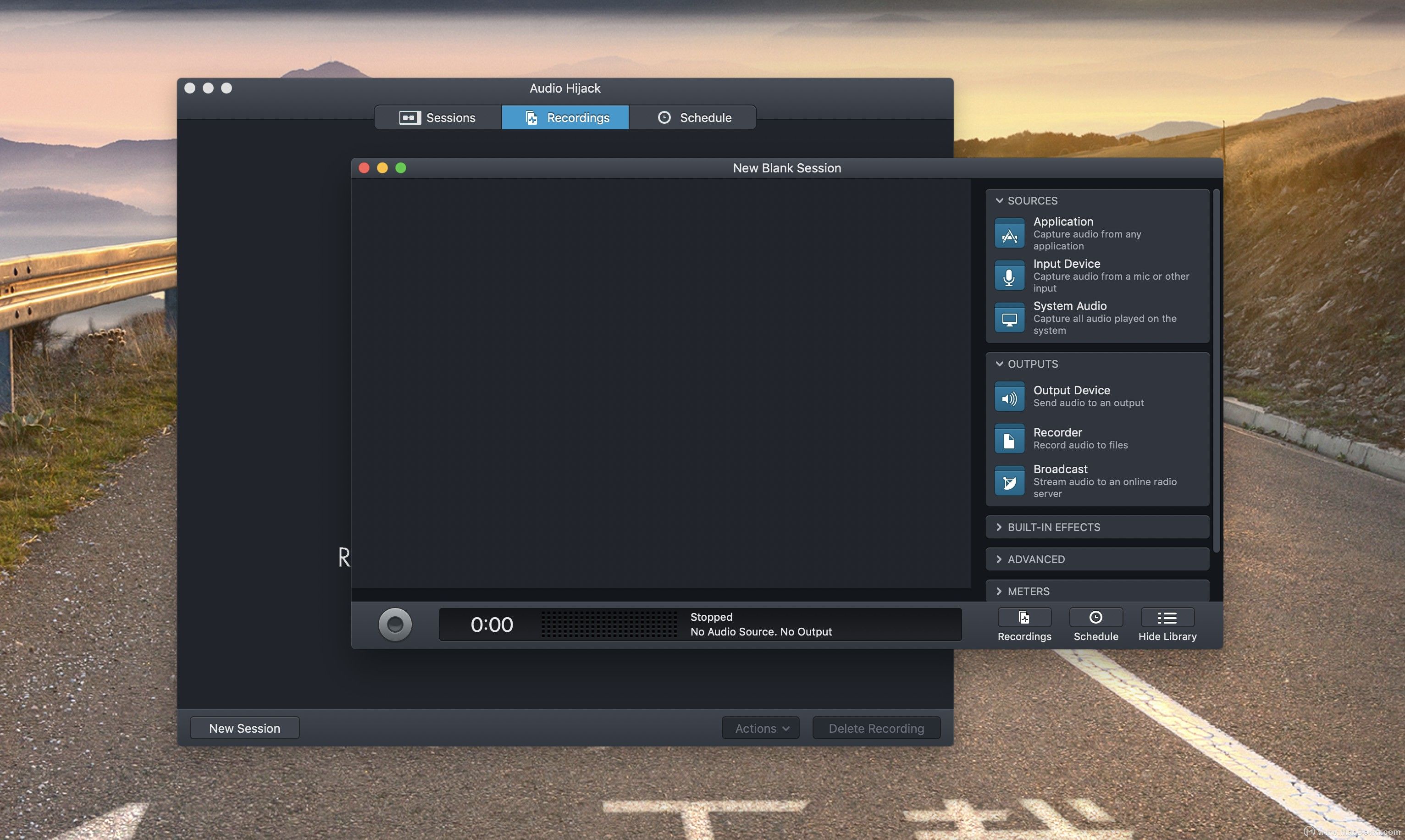Switch to the Sessions tab
Screen dimensions: 1405x840
coord(437,117)
